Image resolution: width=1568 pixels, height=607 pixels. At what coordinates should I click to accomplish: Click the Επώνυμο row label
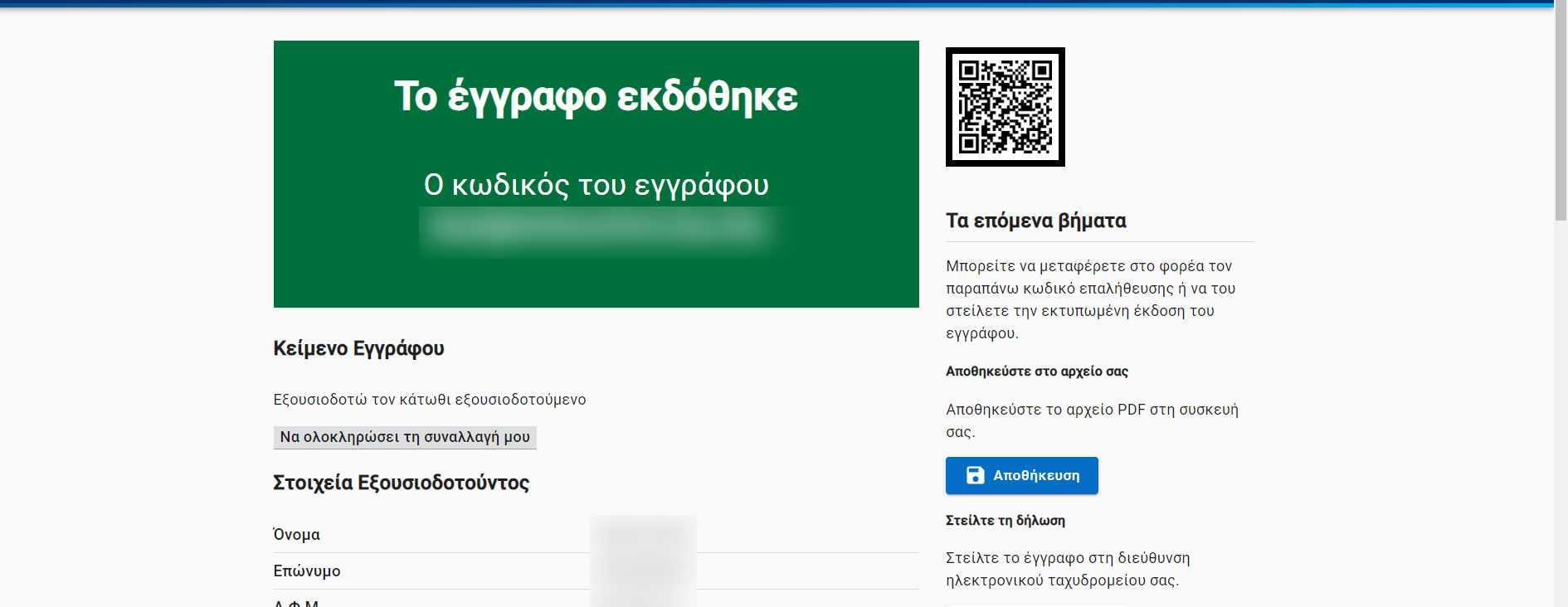(x=307, y=571)
